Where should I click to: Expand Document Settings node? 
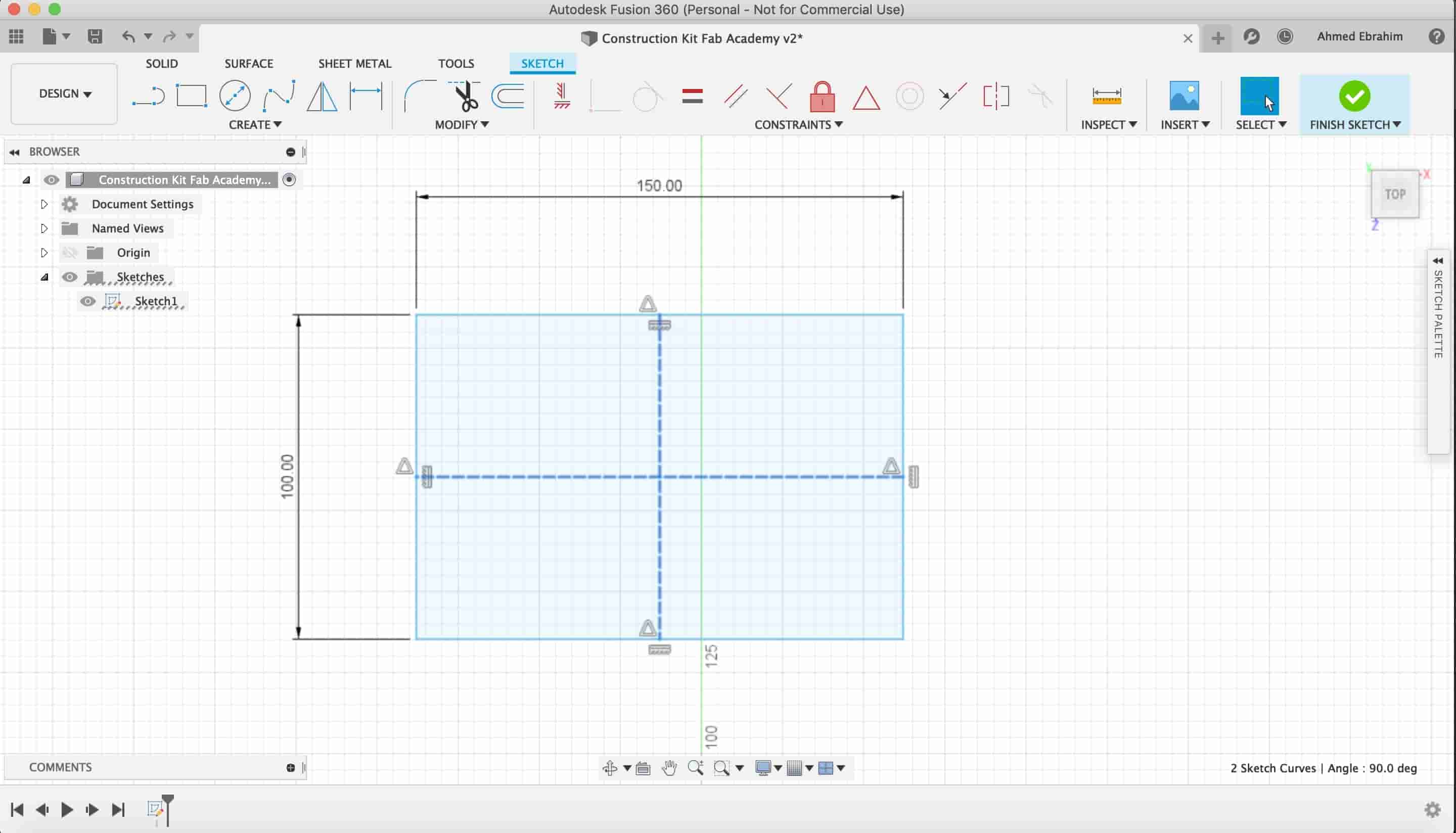click(44, 204)
